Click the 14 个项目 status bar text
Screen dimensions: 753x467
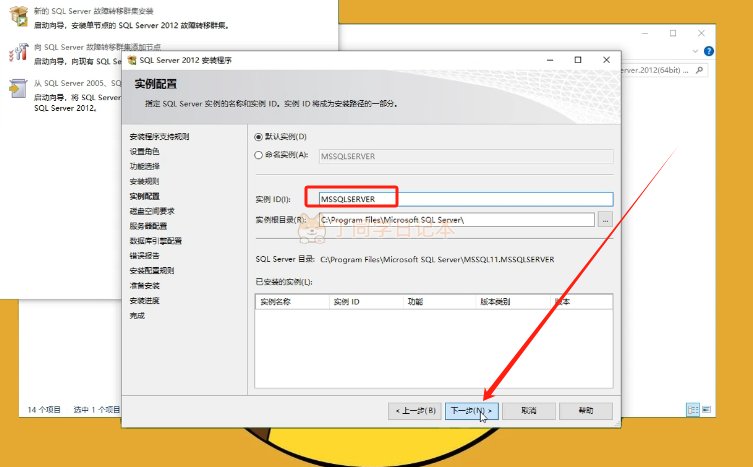pos(44,410)
